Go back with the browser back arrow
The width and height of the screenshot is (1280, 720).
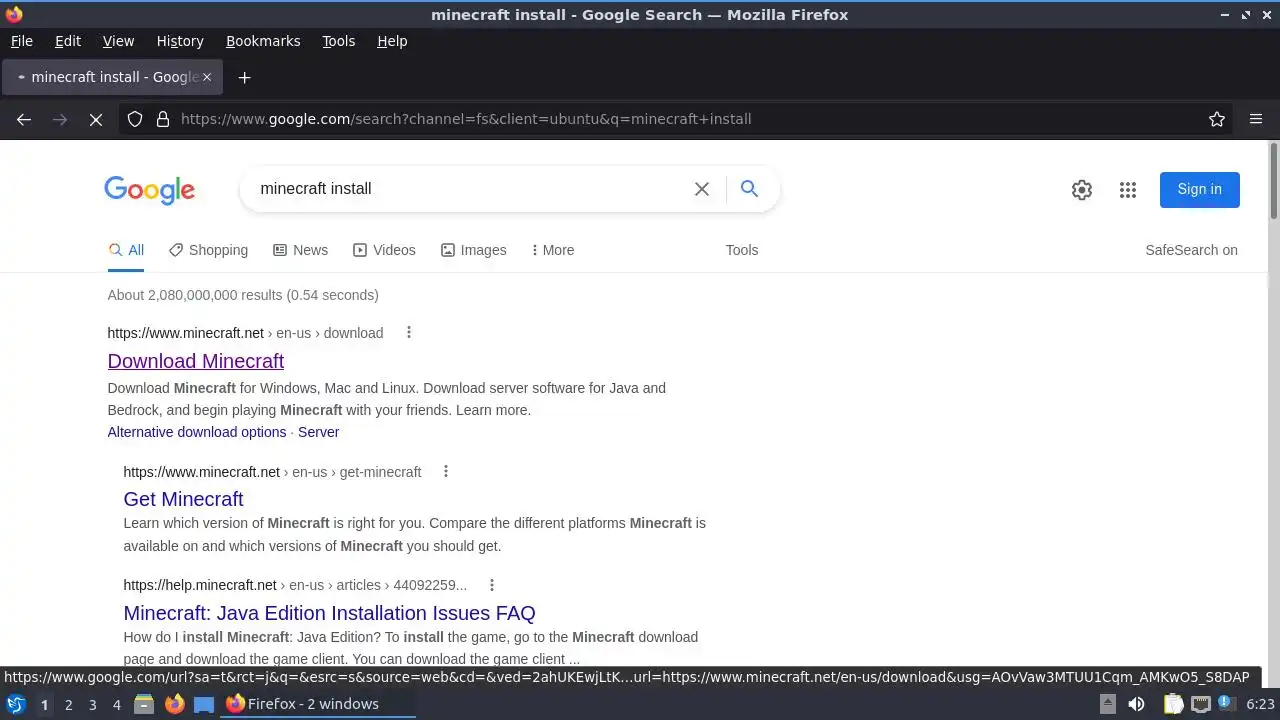point(24,119)
